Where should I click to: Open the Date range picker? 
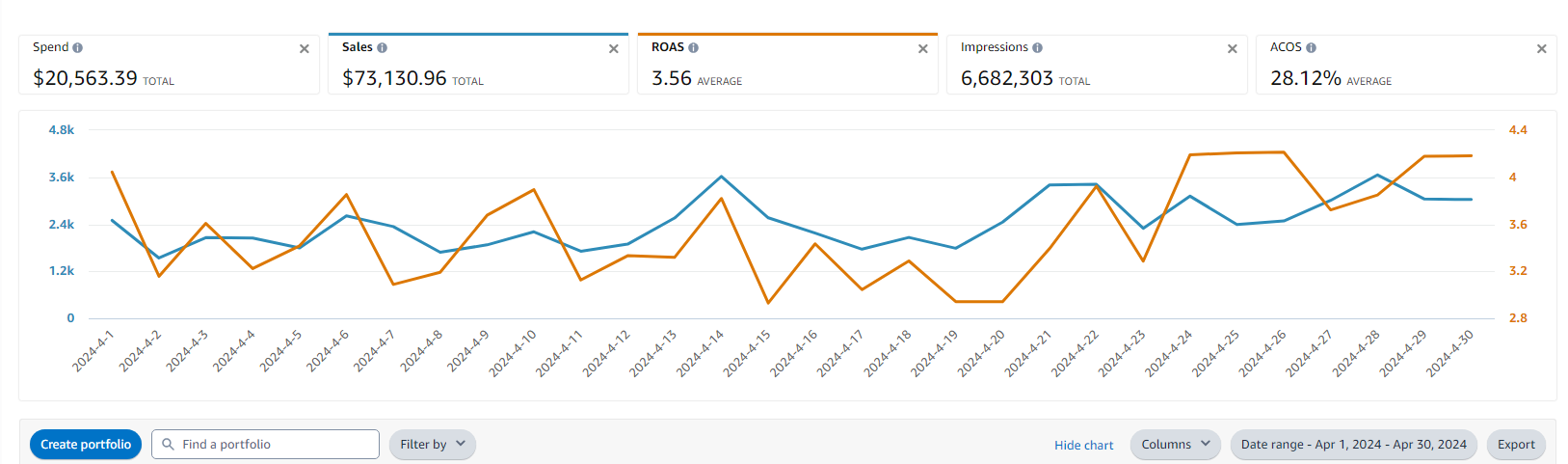(1353, 445)
